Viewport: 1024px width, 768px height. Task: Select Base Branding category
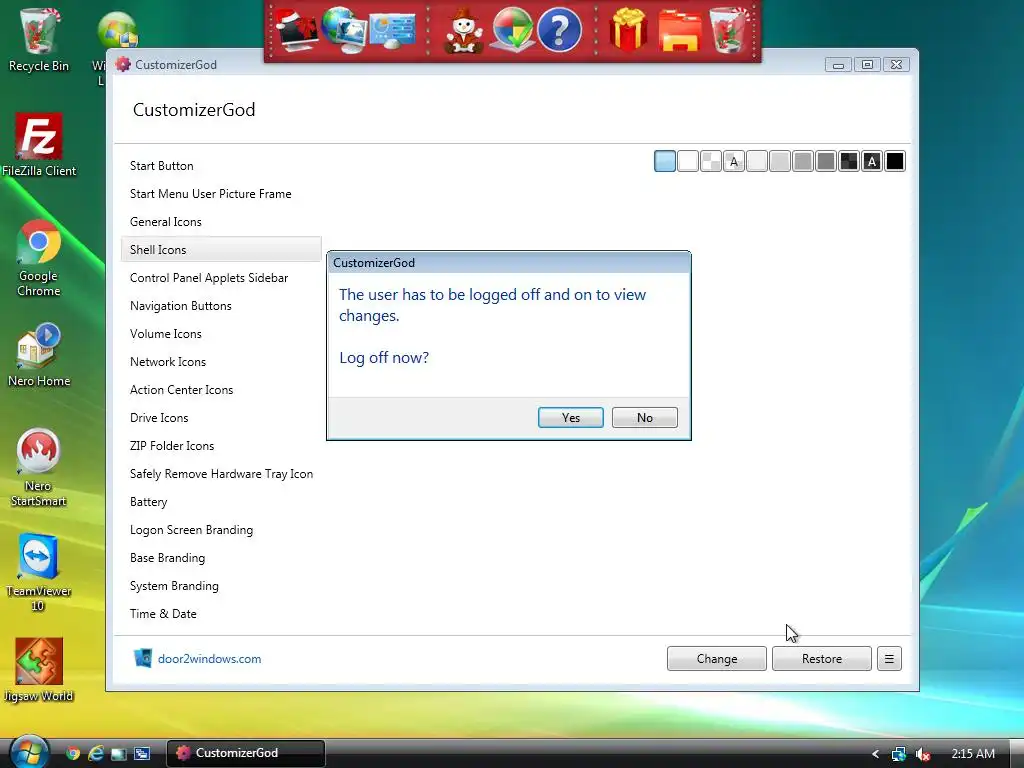[221, 558]
